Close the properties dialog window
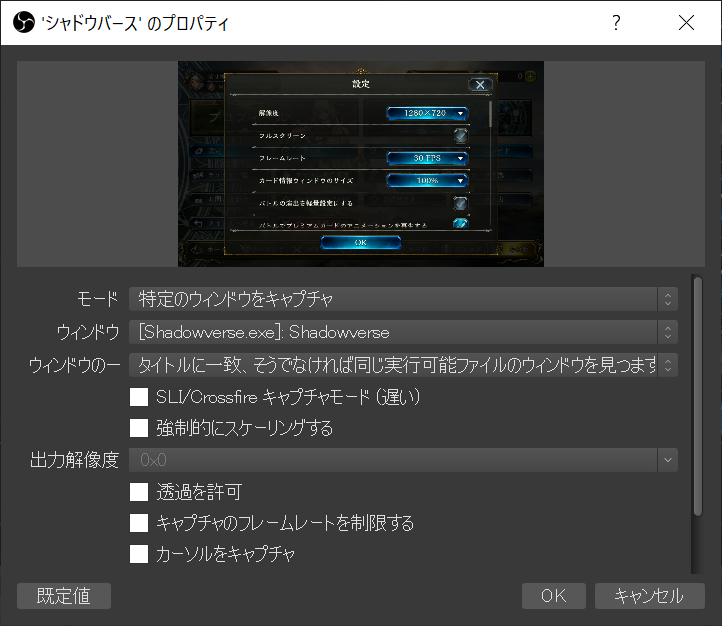 tap(686, 23)
